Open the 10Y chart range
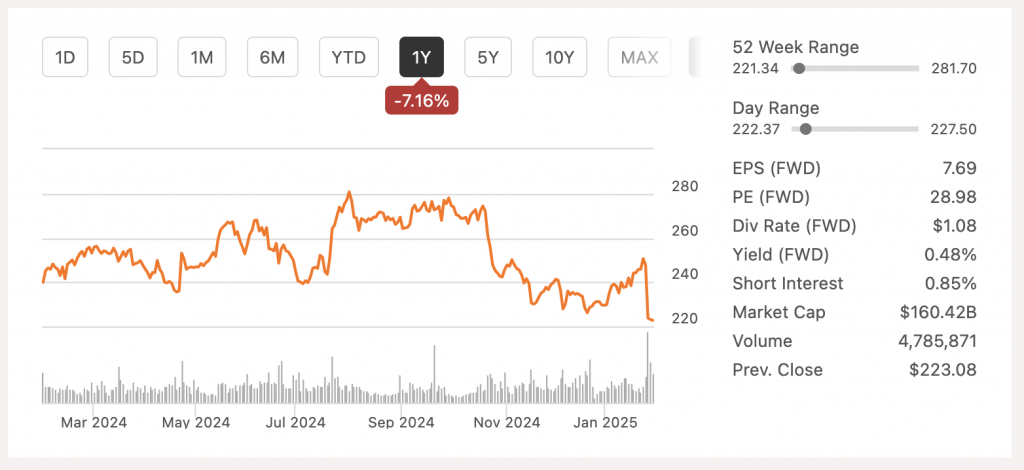The height and width of the screenshot is (470, 1024). 560,57
